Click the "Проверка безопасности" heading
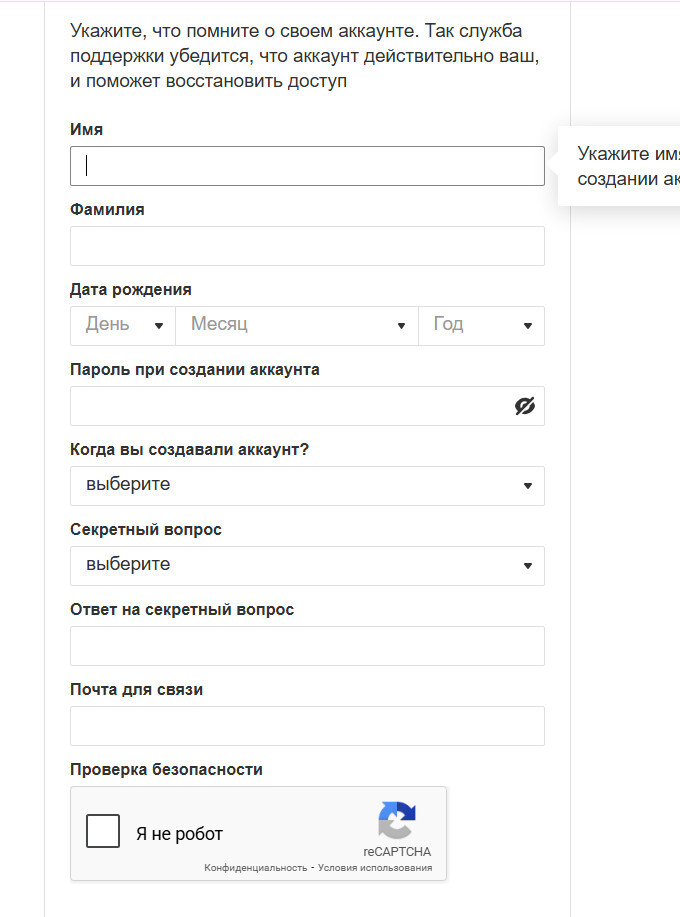 pos(166,770)
